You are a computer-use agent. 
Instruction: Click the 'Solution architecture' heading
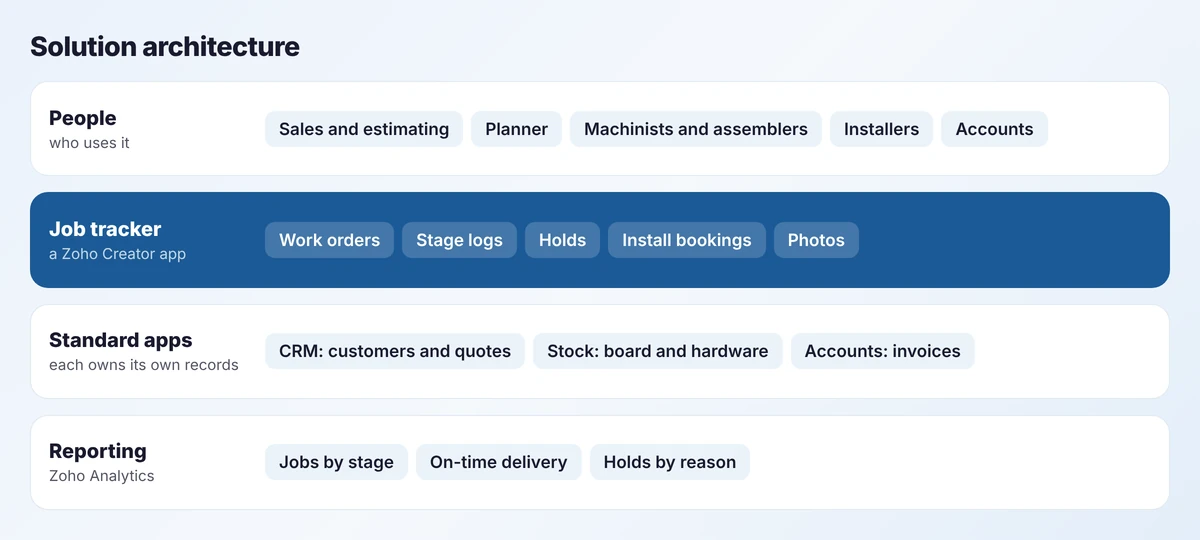pyautogui.click(x=165, y=47)
